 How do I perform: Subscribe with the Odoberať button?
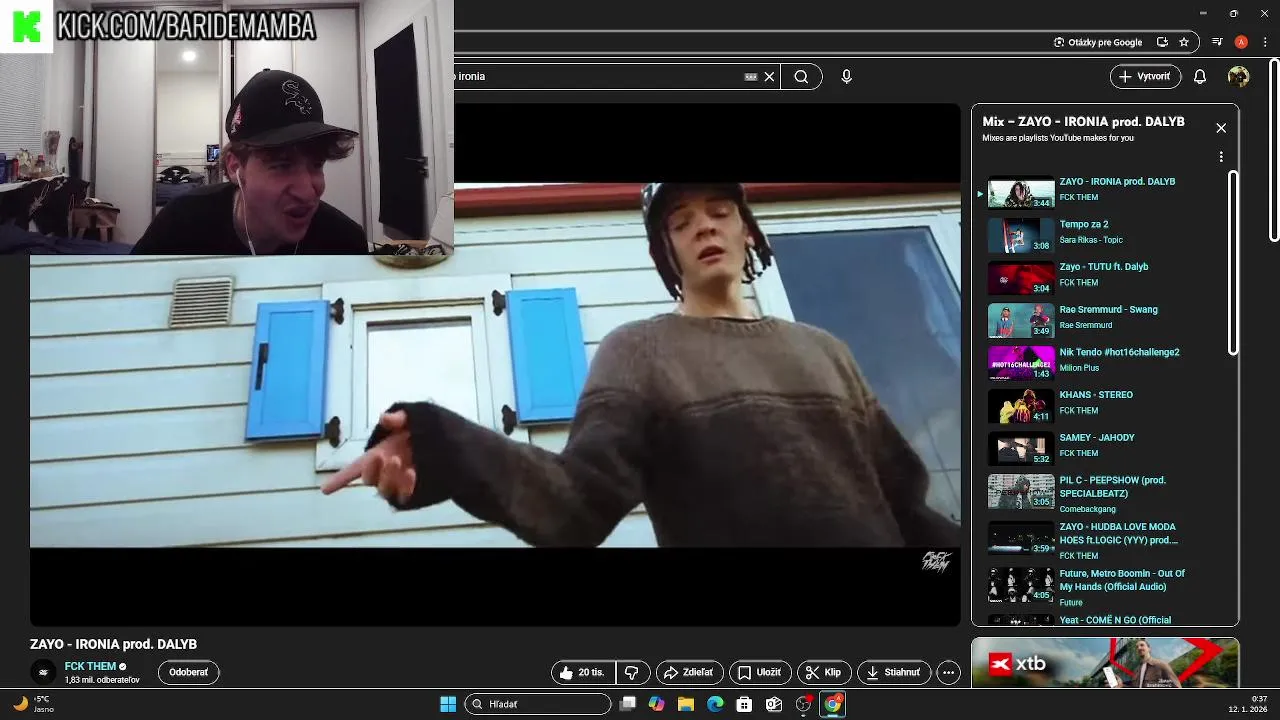point(188,673)
